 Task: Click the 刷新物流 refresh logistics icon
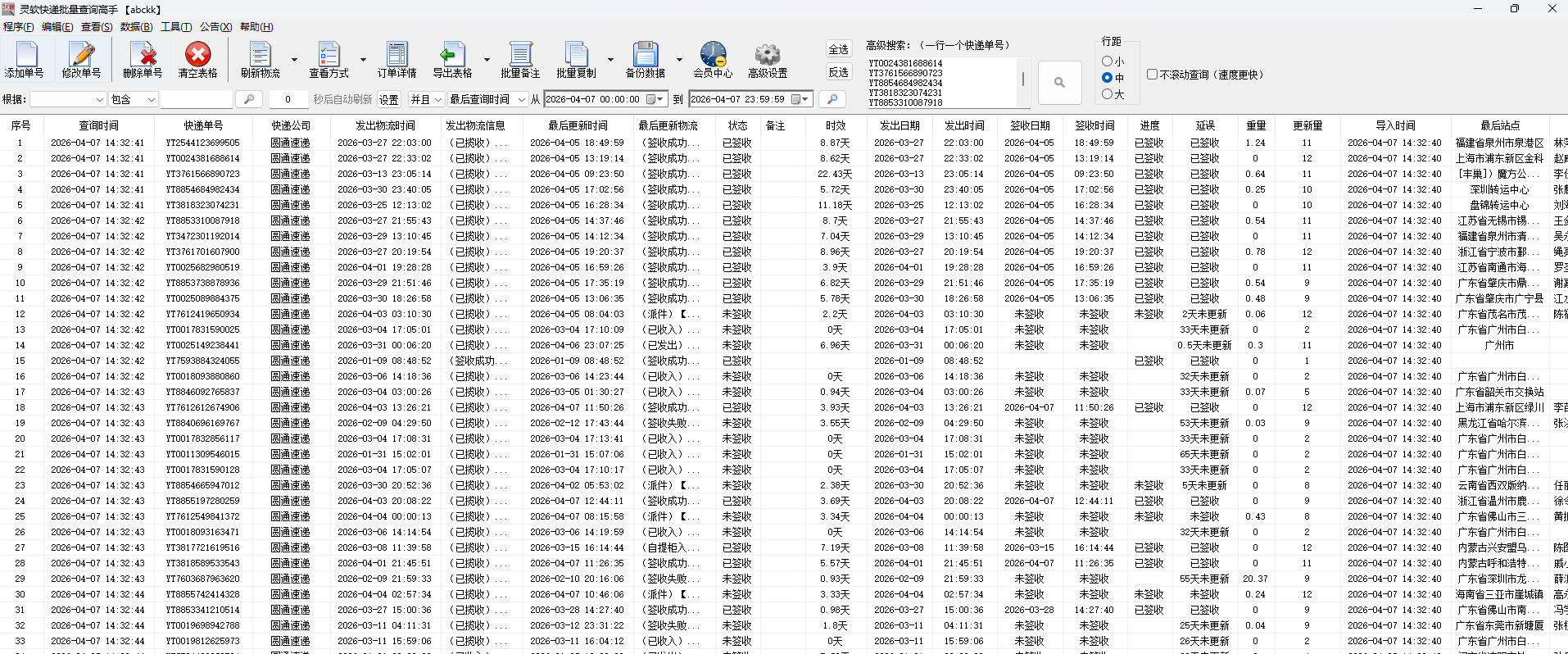pyautogui.click(x=260, y=56)
